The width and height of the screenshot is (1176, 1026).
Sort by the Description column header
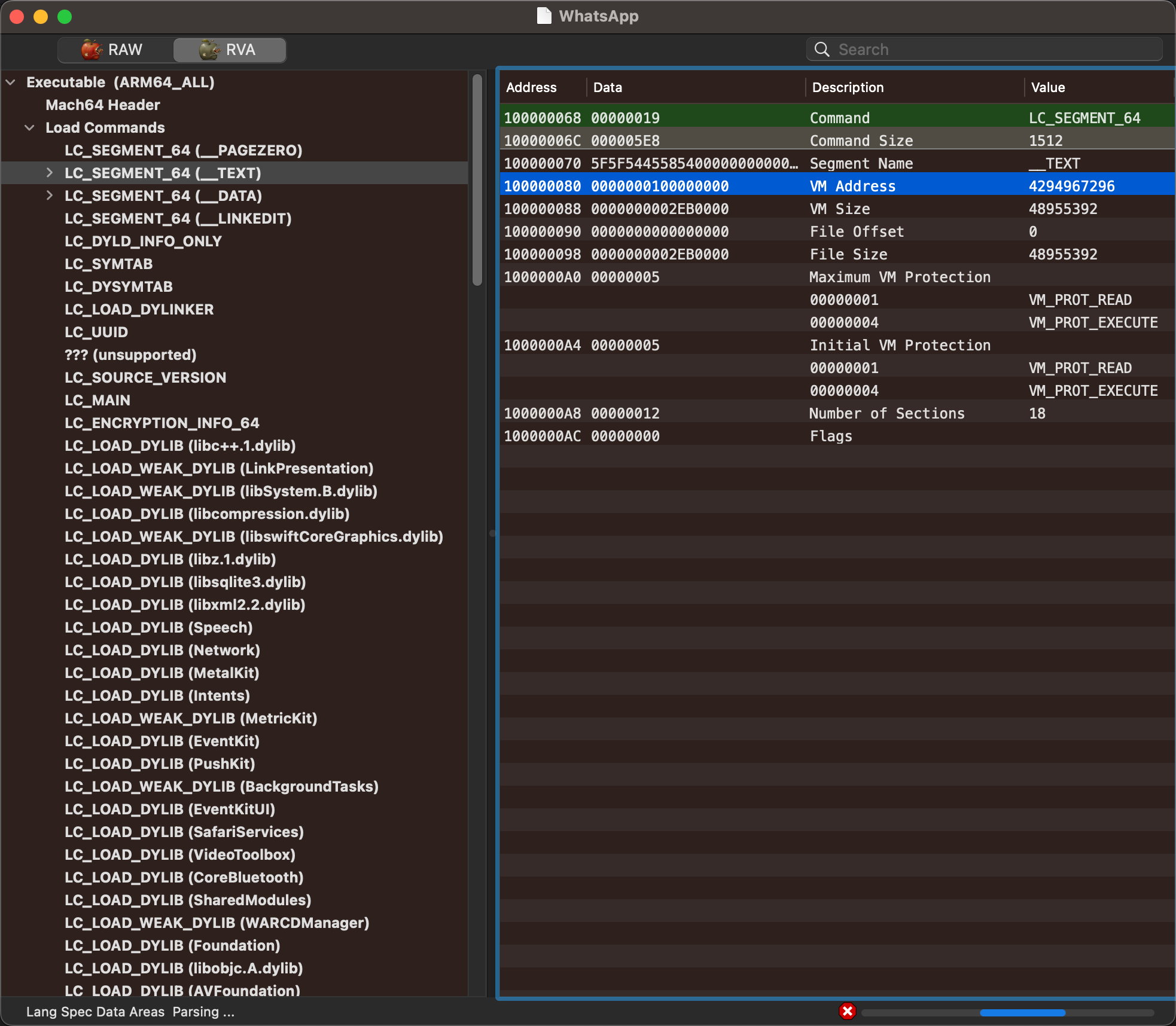point(915,87)
